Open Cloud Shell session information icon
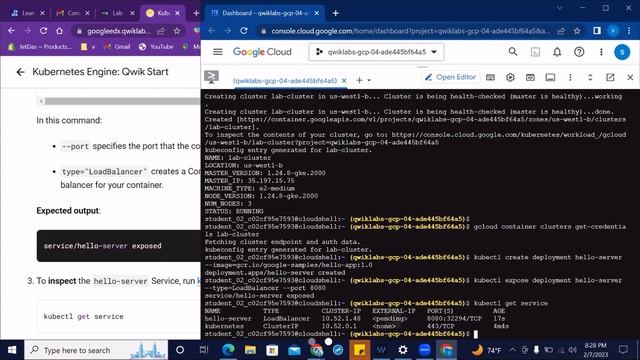Image resolution: width=640 pixels, height=360 pixels. click(x=550, y=77)
